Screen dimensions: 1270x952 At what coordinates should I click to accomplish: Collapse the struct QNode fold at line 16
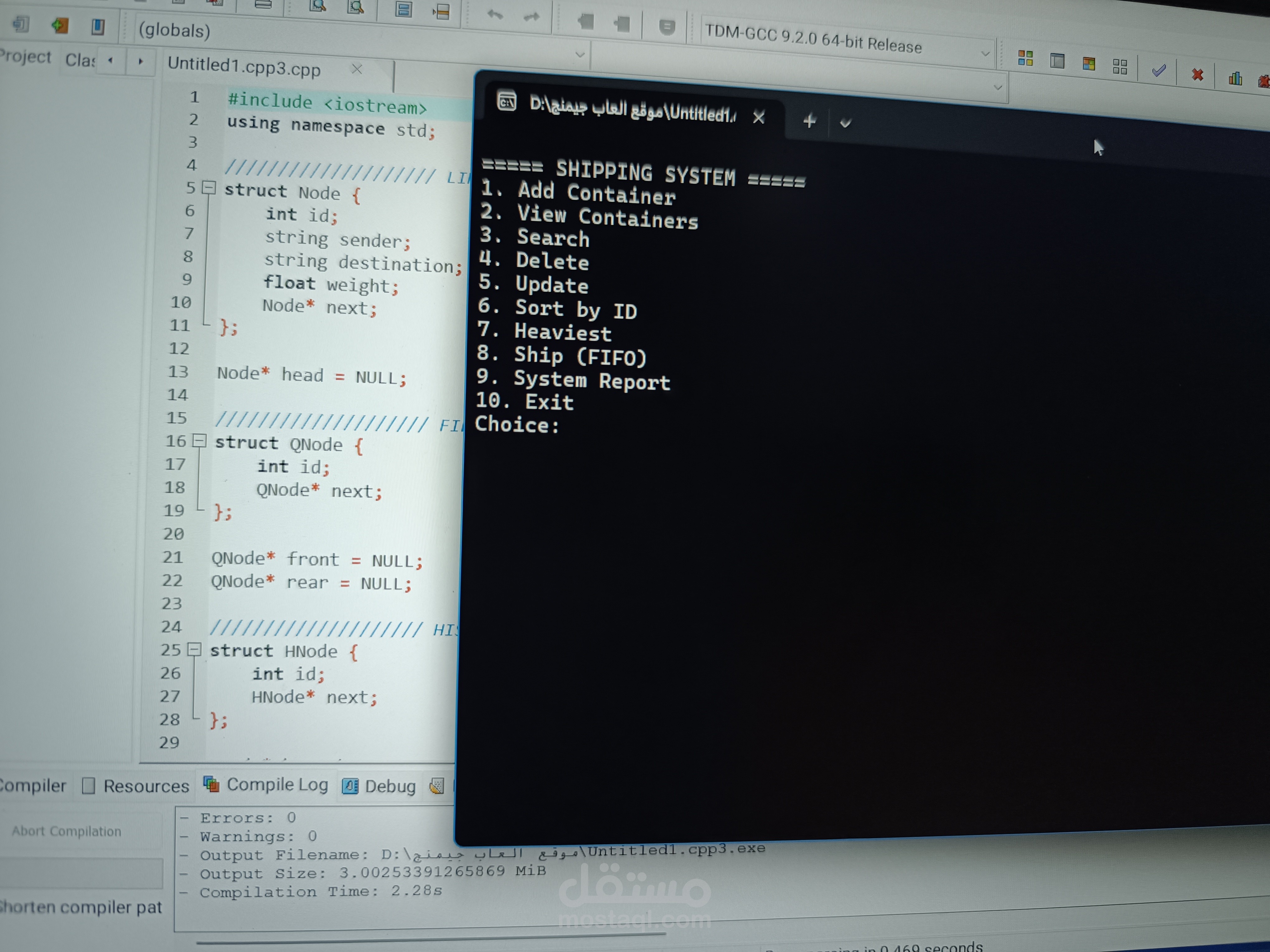point(199,441)
